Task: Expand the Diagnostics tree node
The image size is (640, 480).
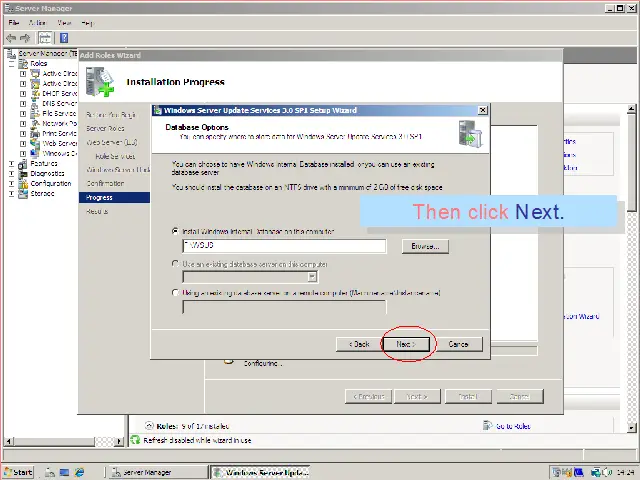Action: pyautogui.click(x=11, y=173)
